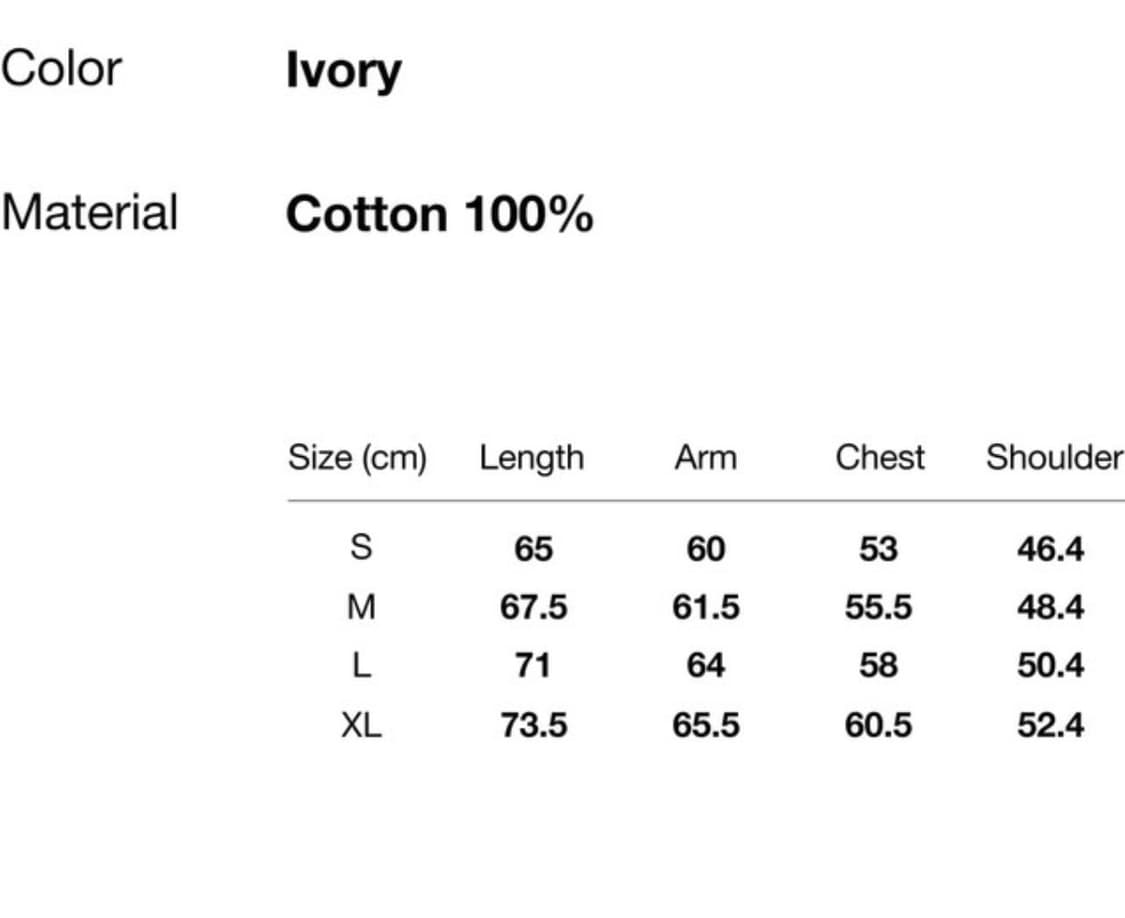
Task: Select the 53 chest value for S
Action: [x=878, y=548]
